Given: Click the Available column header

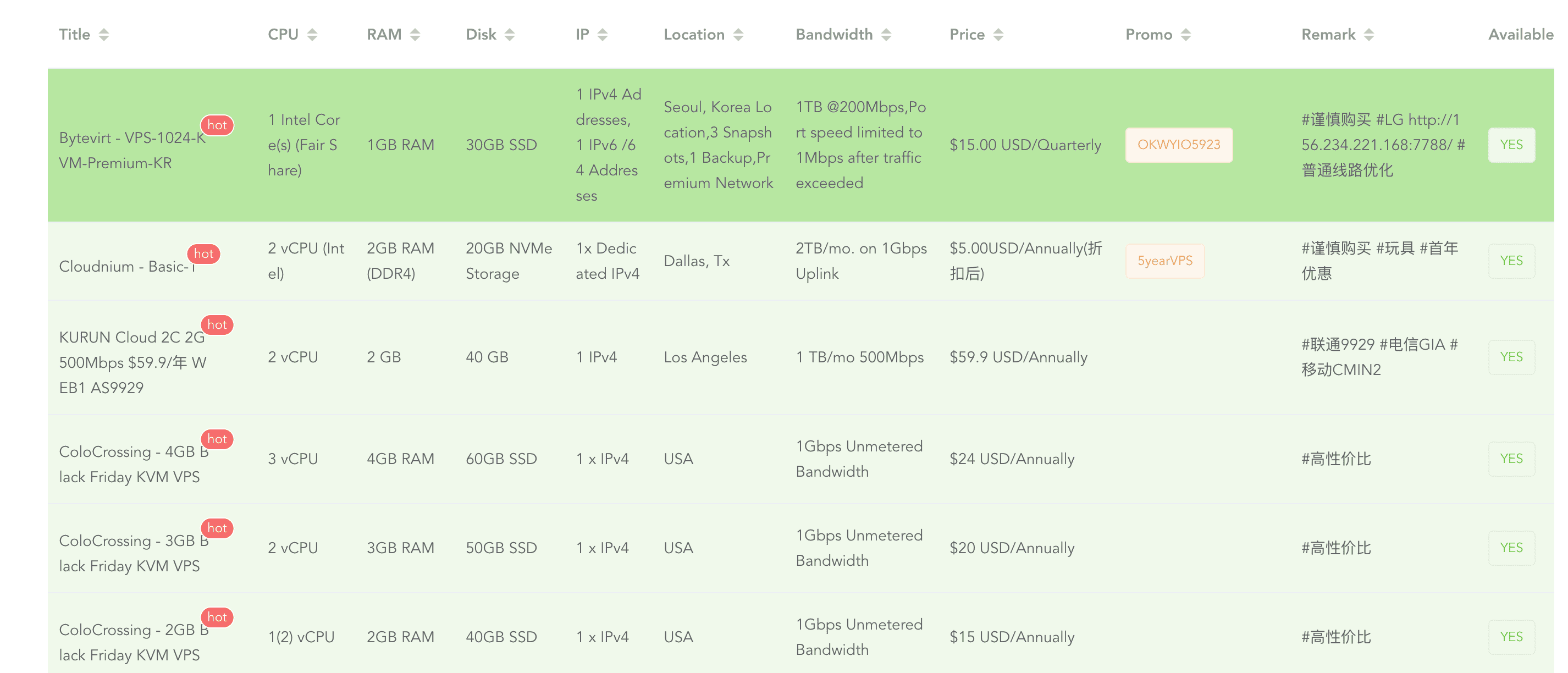Looking at the screenshot, I should tap(1520, 35).
